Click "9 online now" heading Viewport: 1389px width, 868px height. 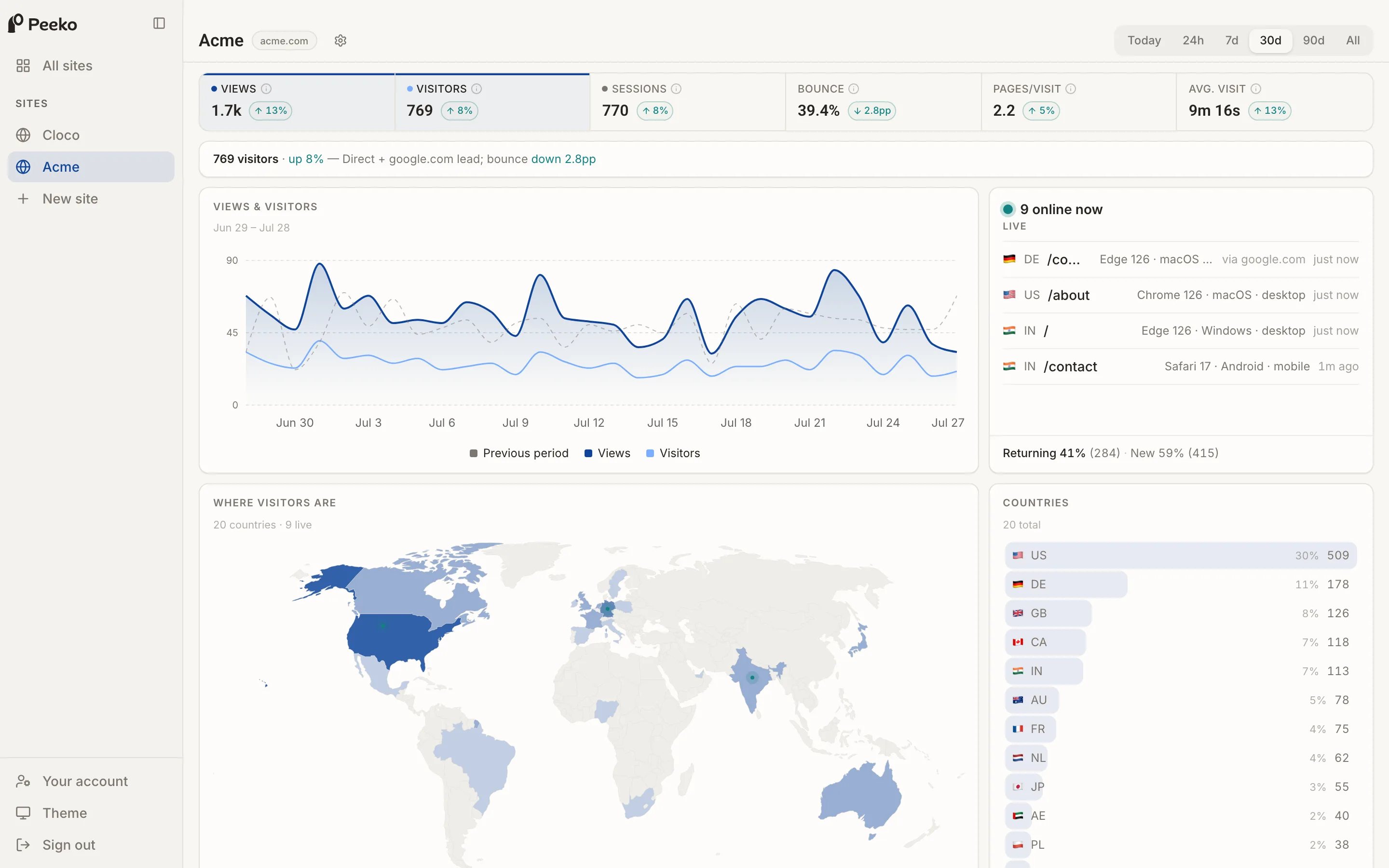click(x=1061, y=210)
